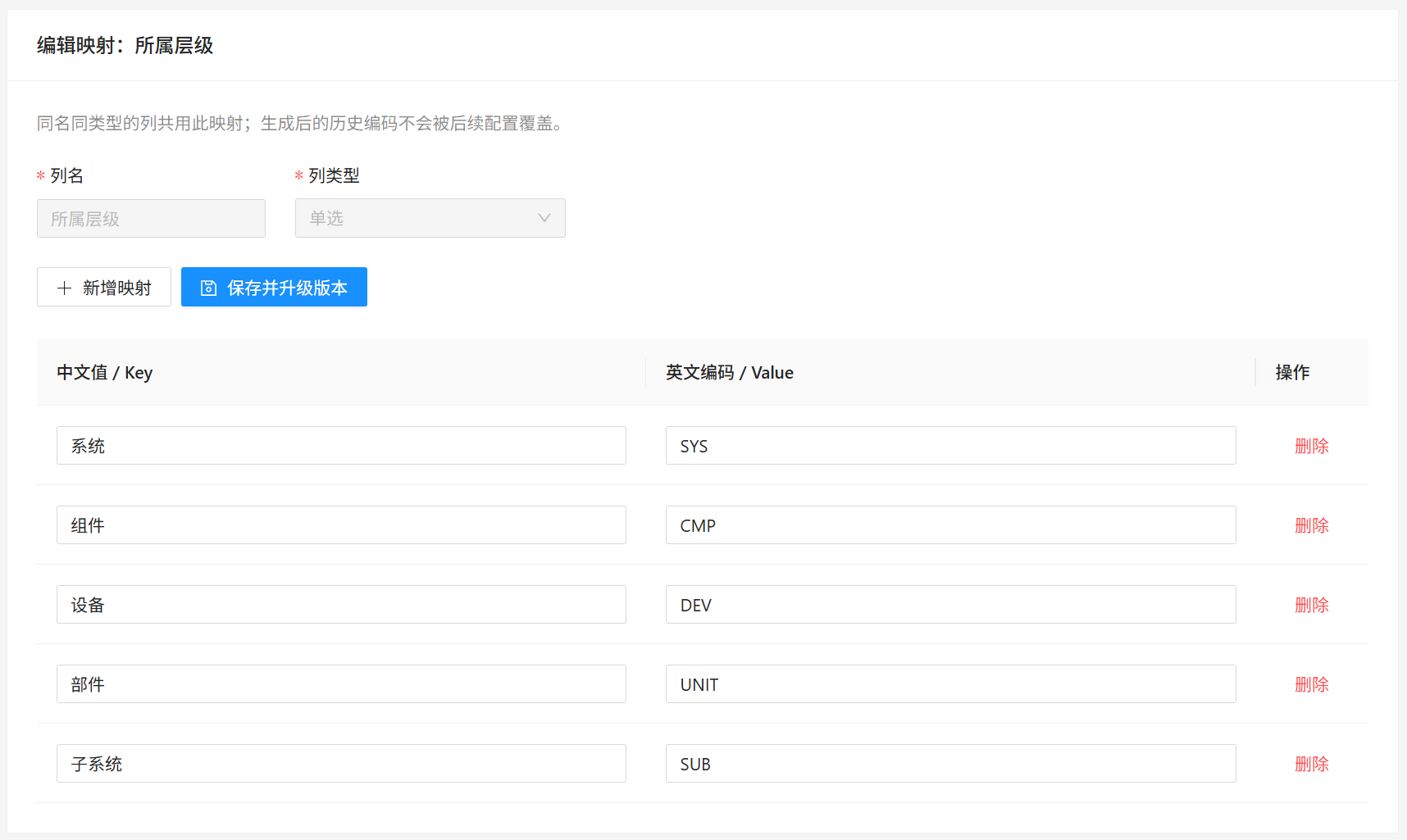Click 保存并升级版本 button
The image size is (1407, 840).
pos(274,287)
